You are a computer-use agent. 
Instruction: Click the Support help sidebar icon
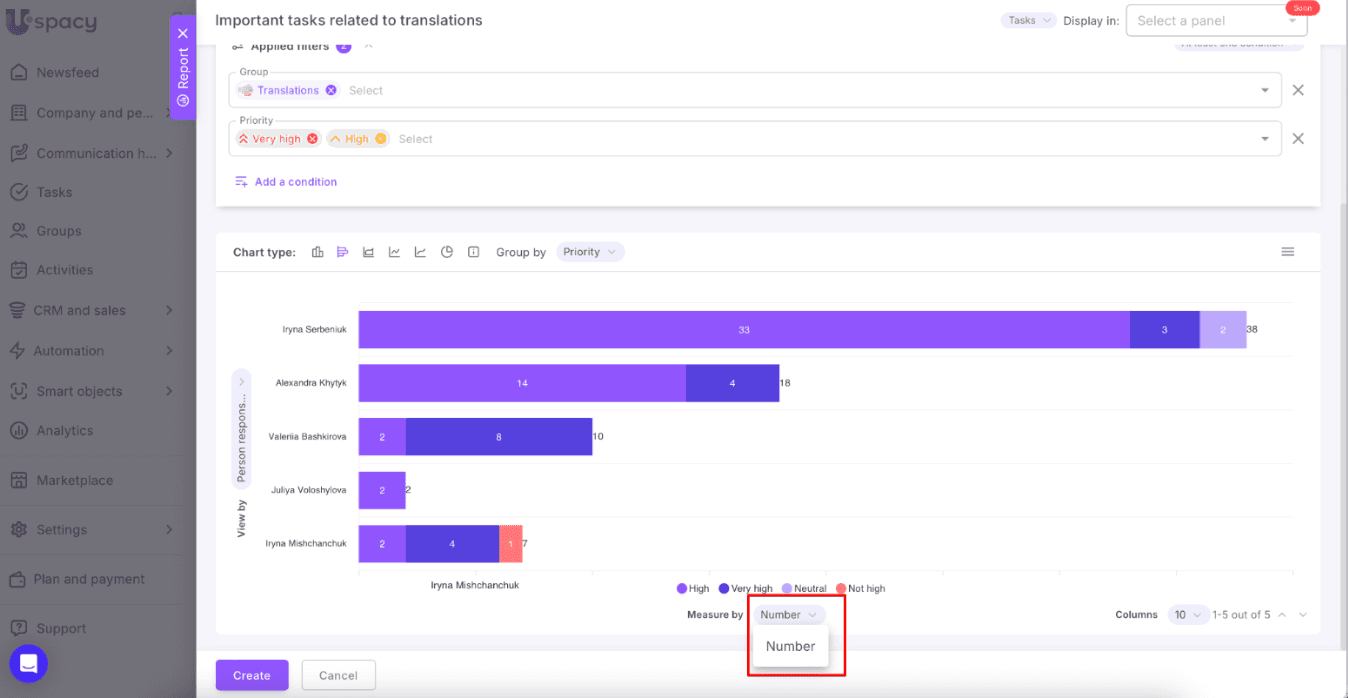[x=18, y=628]
